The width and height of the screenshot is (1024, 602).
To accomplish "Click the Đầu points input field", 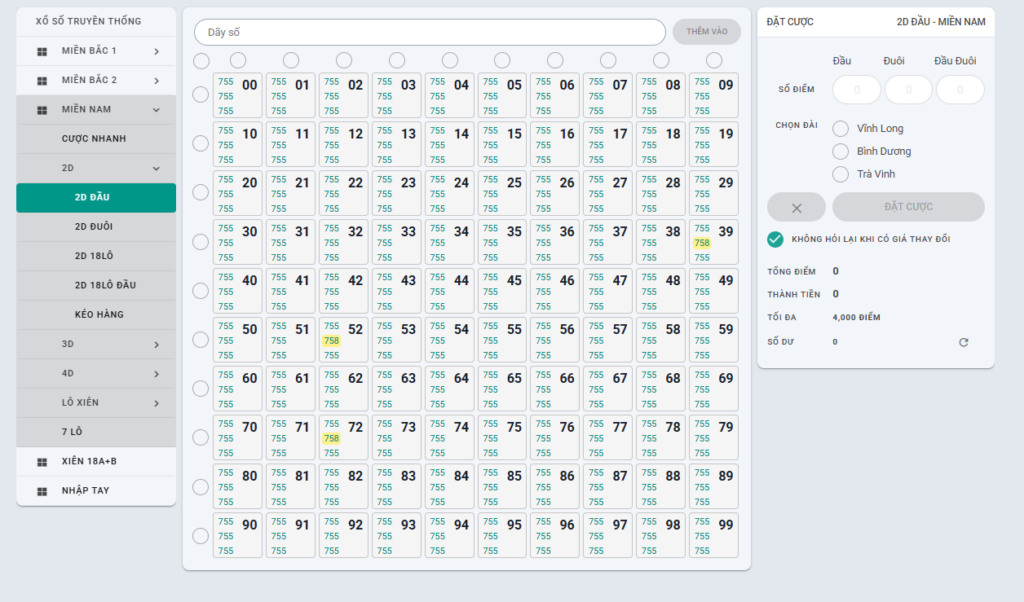I will (x=857, y=90).
